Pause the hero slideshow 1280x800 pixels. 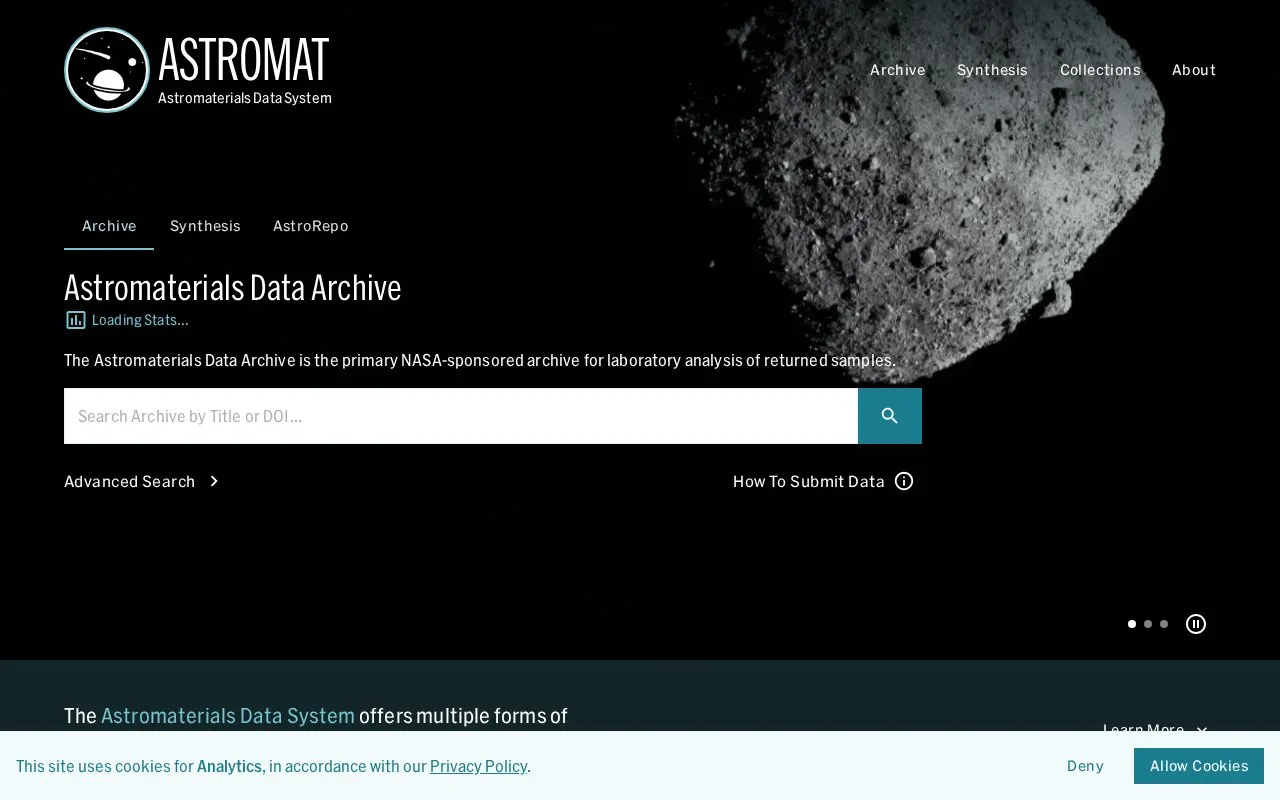tap(1196, 624)
